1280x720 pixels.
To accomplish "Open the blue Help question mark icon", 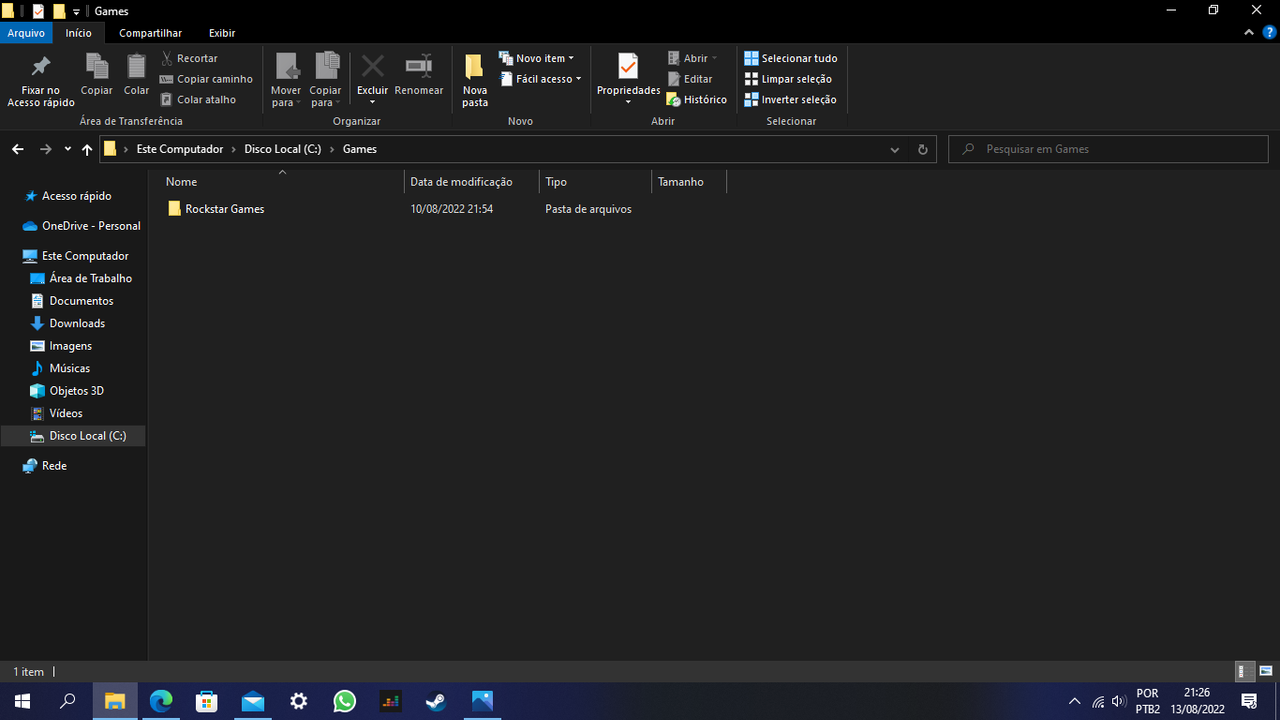I will click(x=1270, y=33).
